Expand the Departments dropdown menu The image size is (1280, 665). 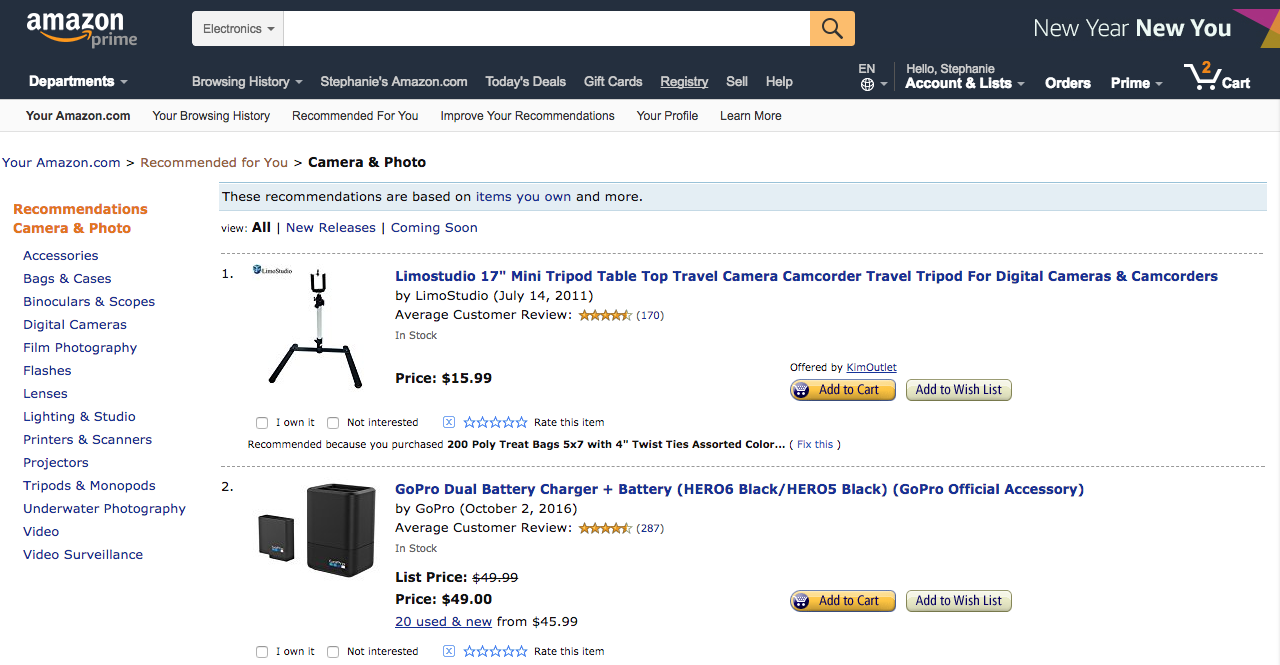[x=78, y=82]
